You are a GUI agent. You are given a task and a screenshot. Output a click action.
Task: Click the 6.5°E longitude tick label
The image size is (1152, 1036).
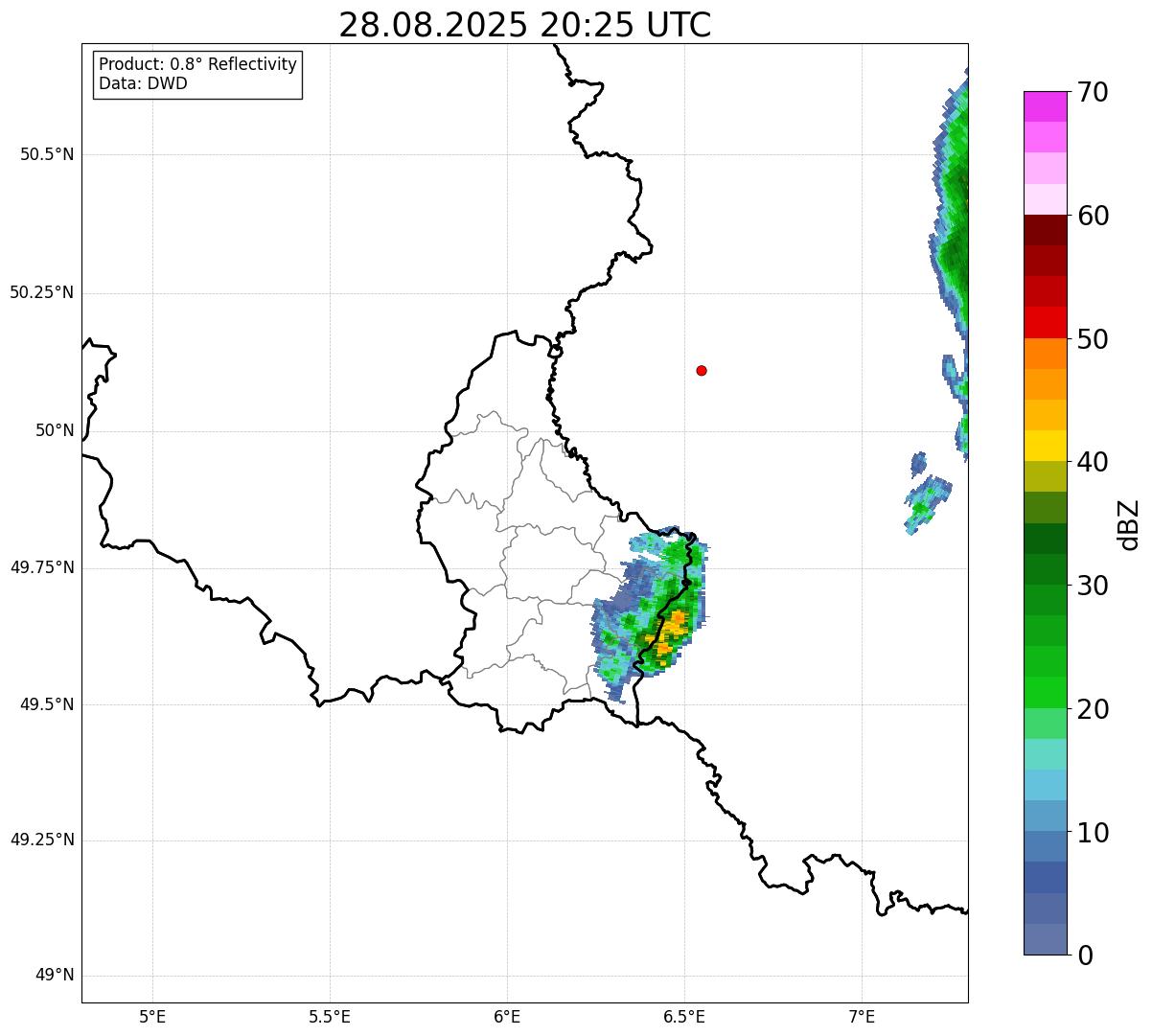pos(684,1017)
